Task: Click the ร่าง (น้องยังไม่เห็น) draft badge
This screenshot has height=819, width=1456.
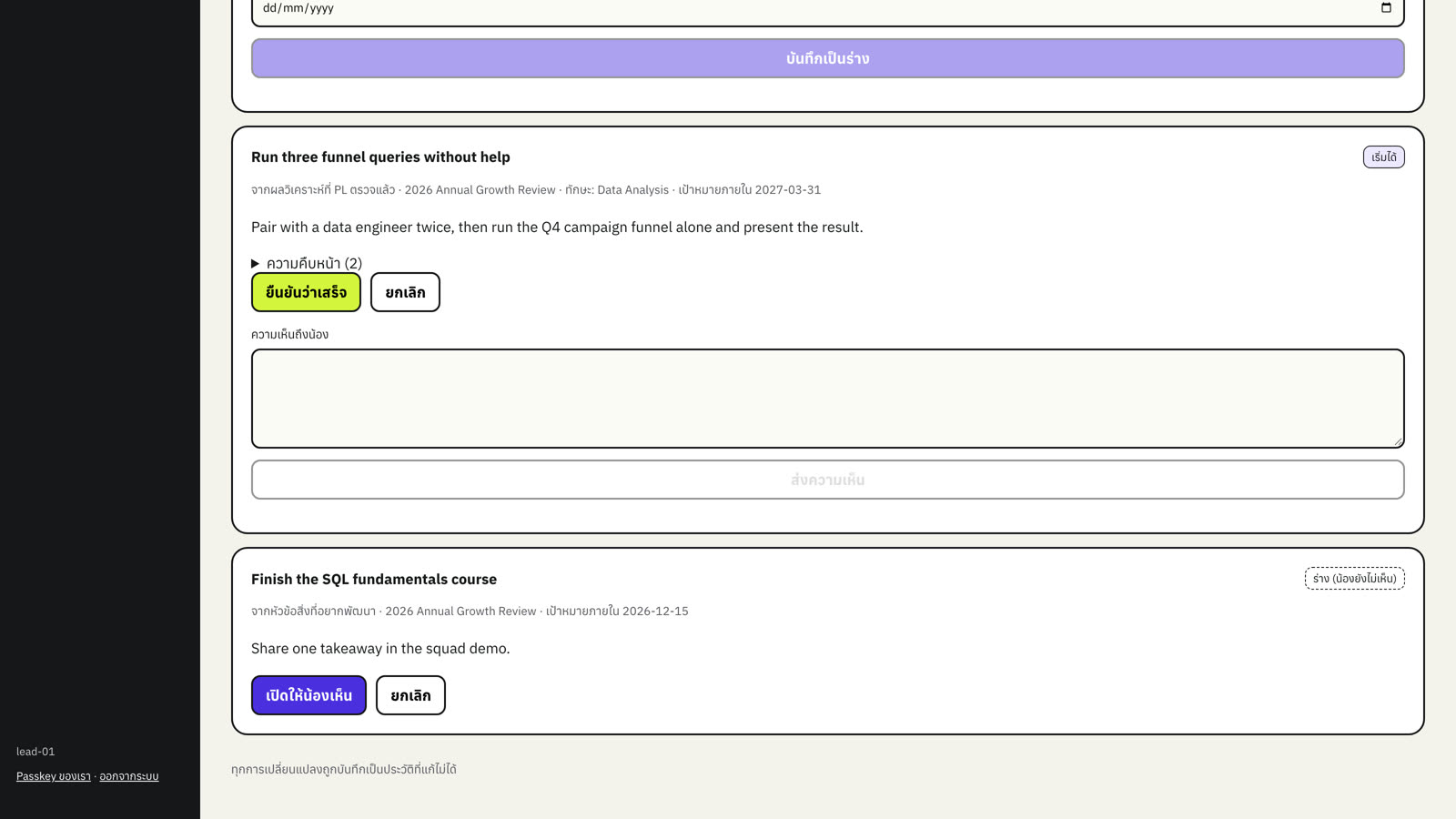Action: coord(1354,579)
